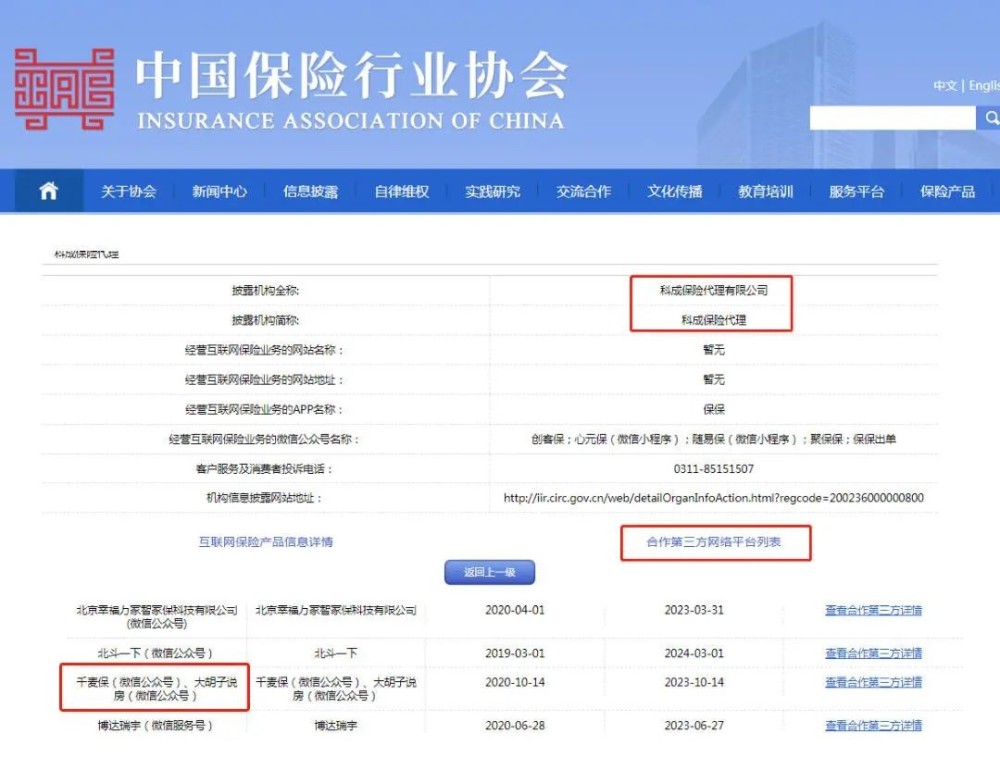1000x758 pixels.
Task: Click the 北斗一下 second-column cell
Action: click(x=335, y=653)
